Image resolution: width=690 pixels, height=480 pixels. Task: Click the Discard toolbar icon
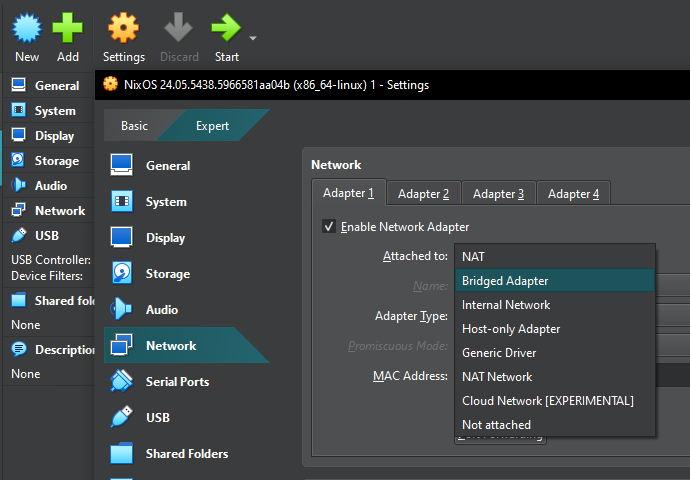tap(179, 28)
